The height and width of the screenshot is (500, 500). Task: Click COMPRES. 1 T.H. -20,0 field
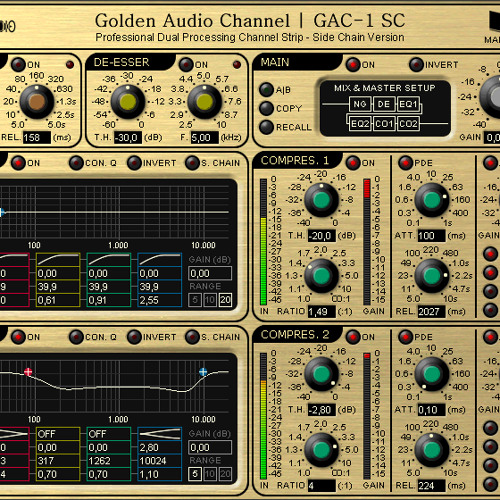tap(321, 236)
